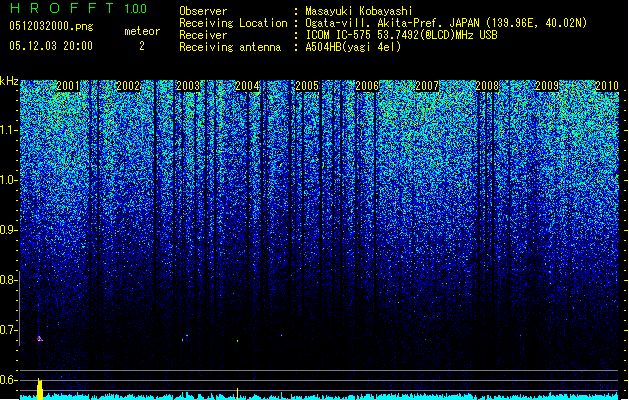Click the 1.1 frequency axis tick label

(x=7, y=130)
